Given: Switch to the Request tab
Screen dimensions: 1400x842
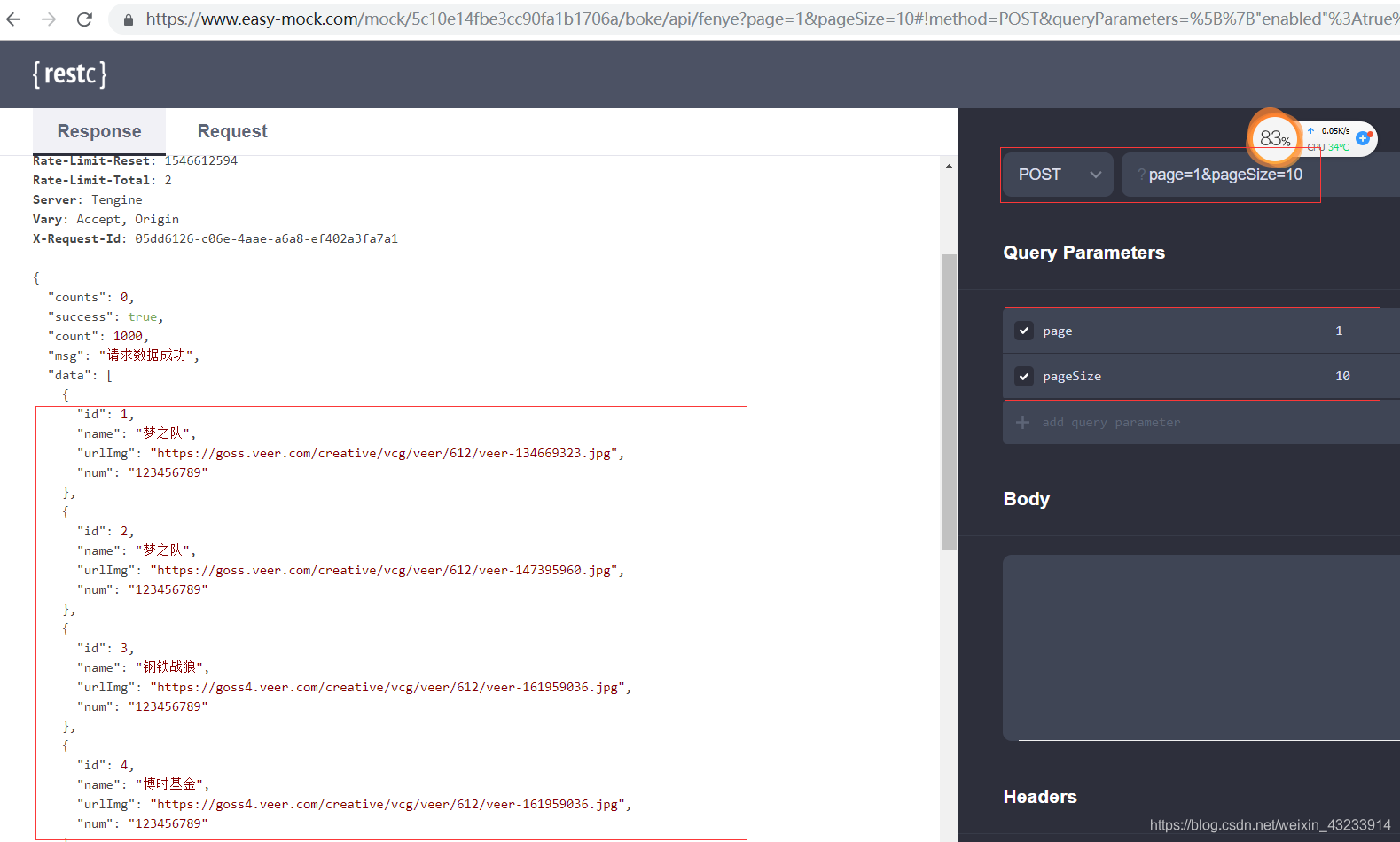Looking at the screenshot, I should 232,131.
